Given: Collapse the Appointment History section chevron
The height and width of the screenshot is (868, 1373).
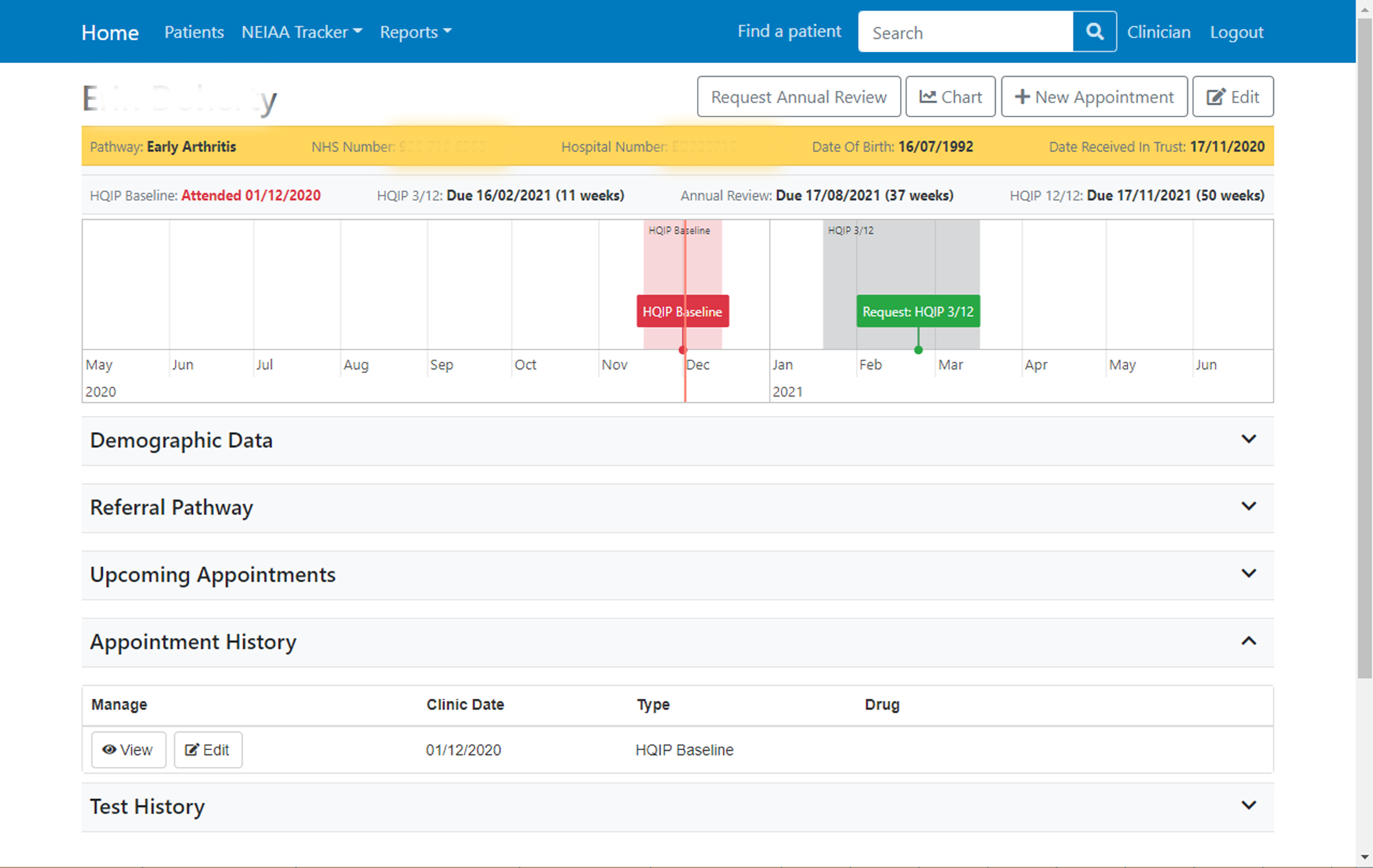Looking at the screenshot, I should (x=1248, y=641).
